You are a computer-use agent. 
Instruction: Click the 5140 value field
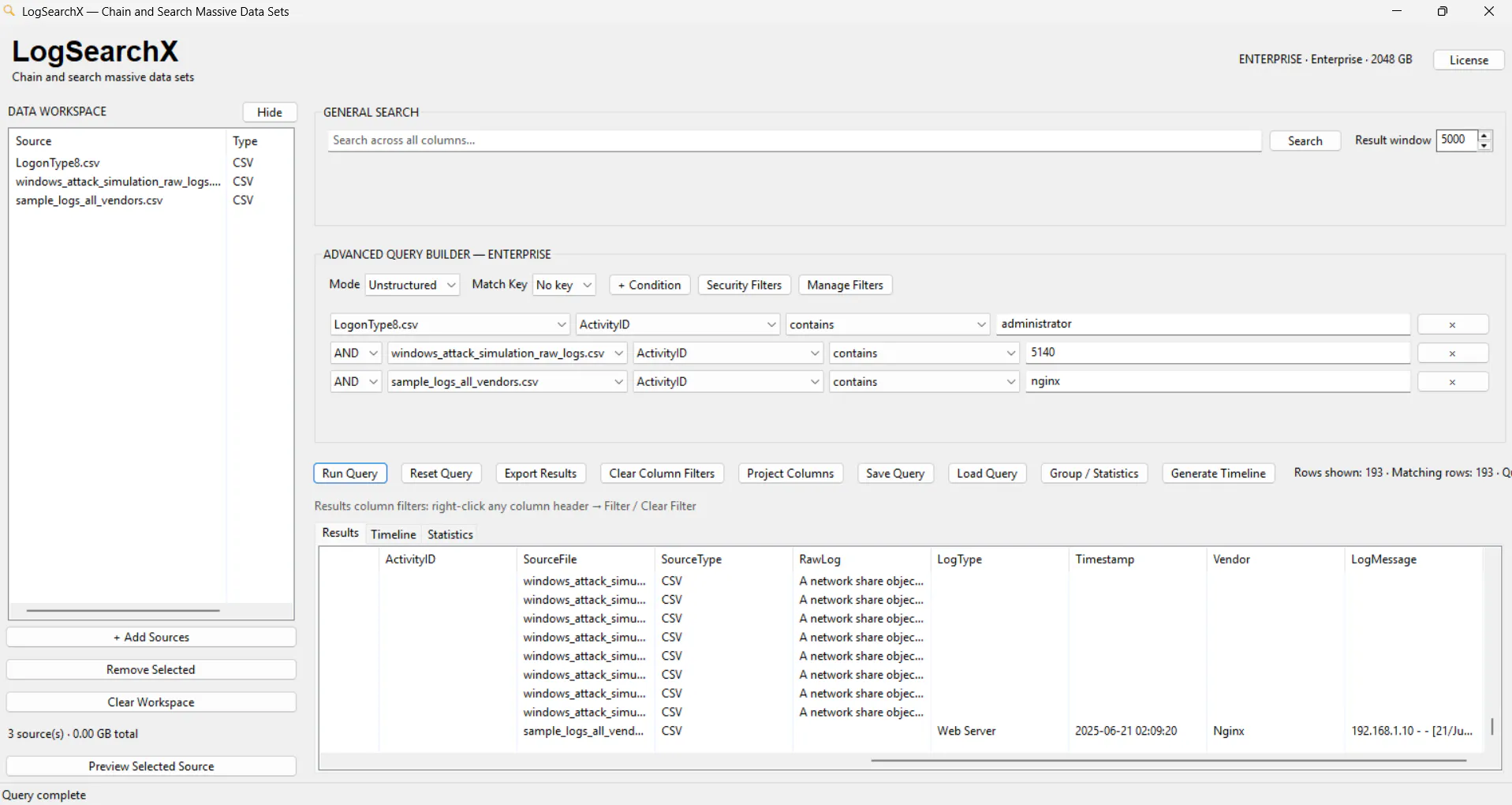tap(1217, 352)
